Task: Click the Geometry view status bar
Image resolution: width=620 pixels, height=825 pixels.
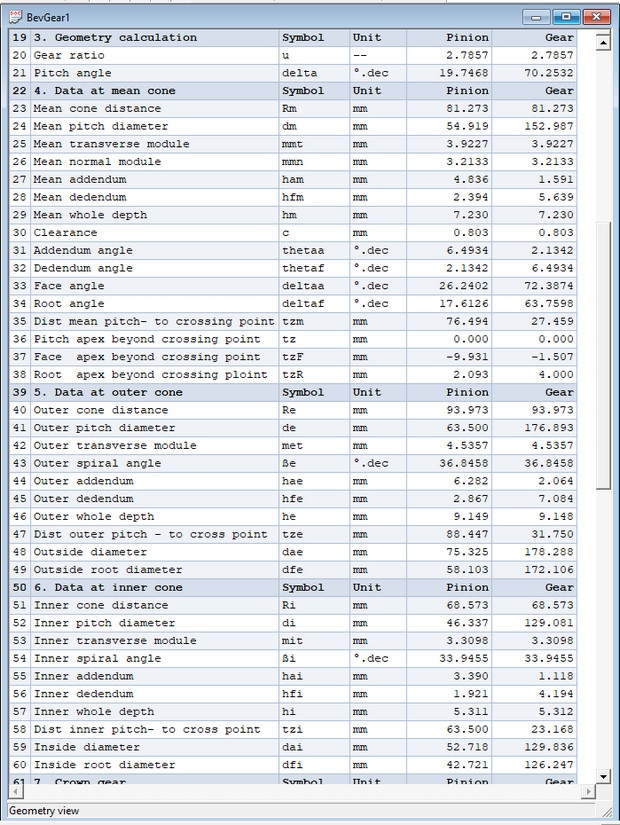Action: click(x=300, y=811)
